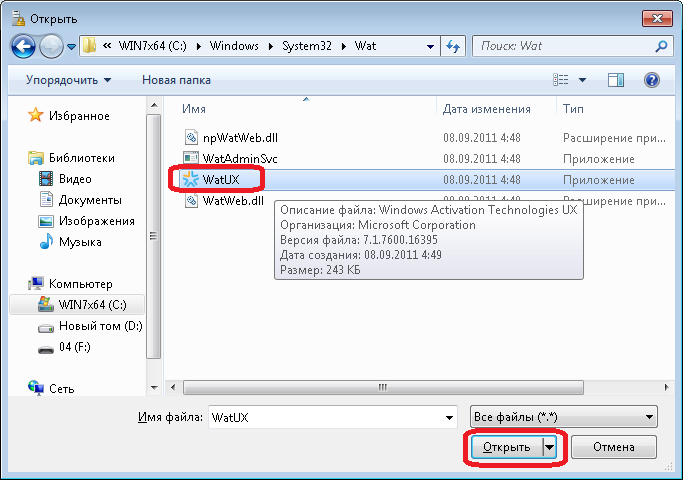The width and height of the screenshot is (683, 480).
Task: Select Избранное in the navigation pane
Action: click(x=79, y=116)
